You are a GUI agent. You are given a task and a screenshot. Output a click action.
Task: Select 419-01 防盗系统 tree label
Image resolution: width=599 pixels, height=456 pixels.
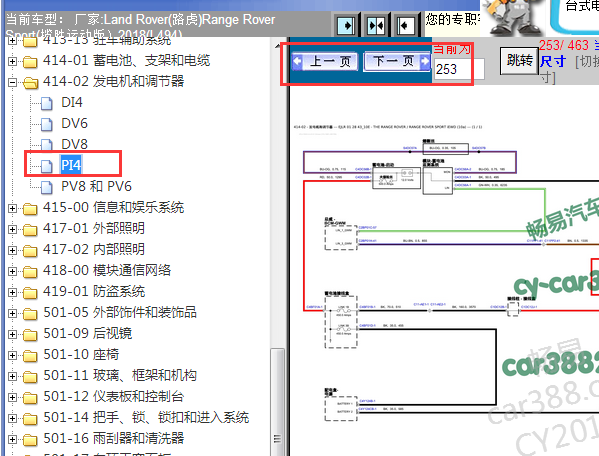94,291
